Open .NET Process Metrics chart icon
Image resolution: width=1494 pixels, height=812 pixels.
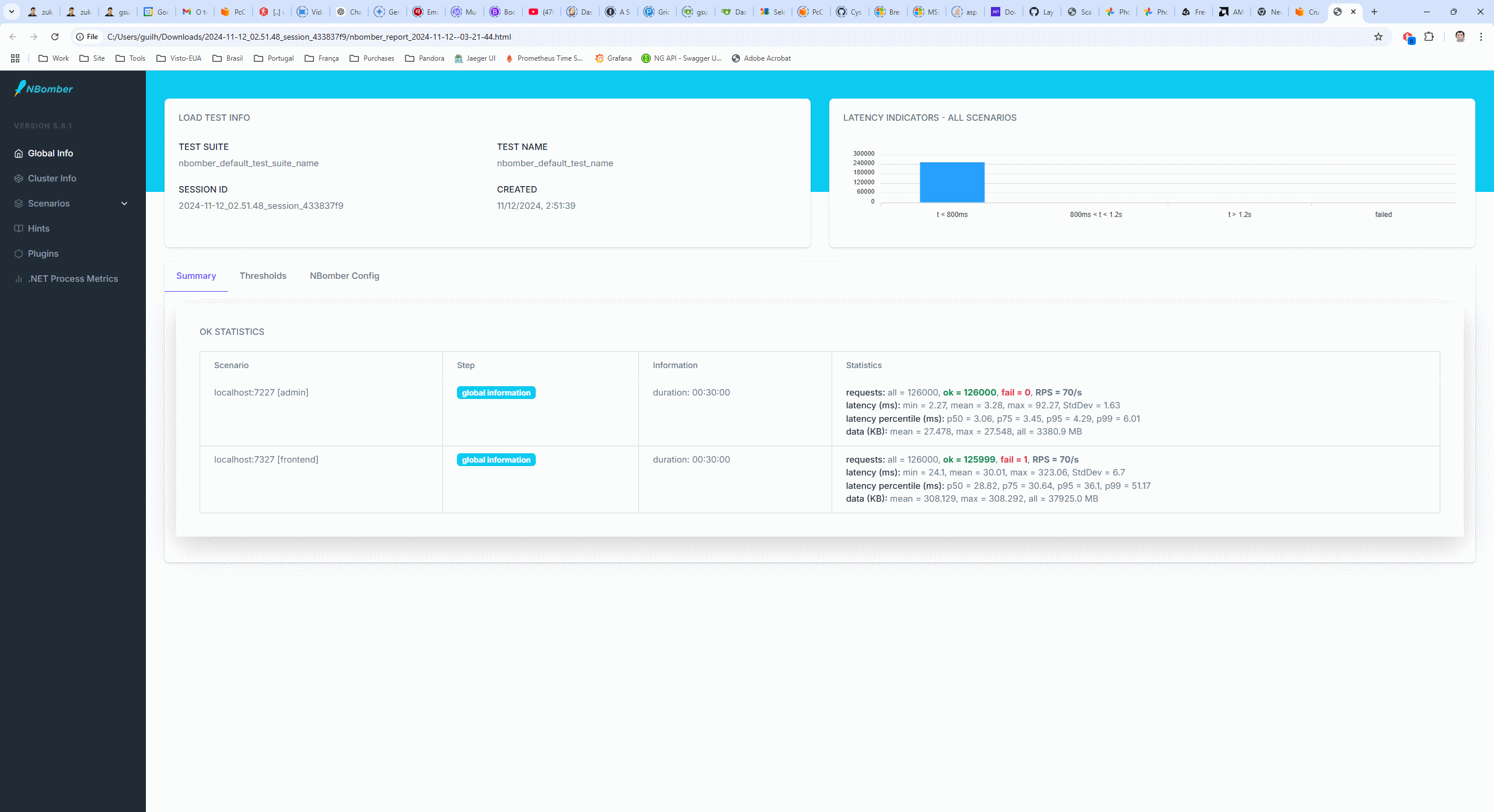pos(19,279)
